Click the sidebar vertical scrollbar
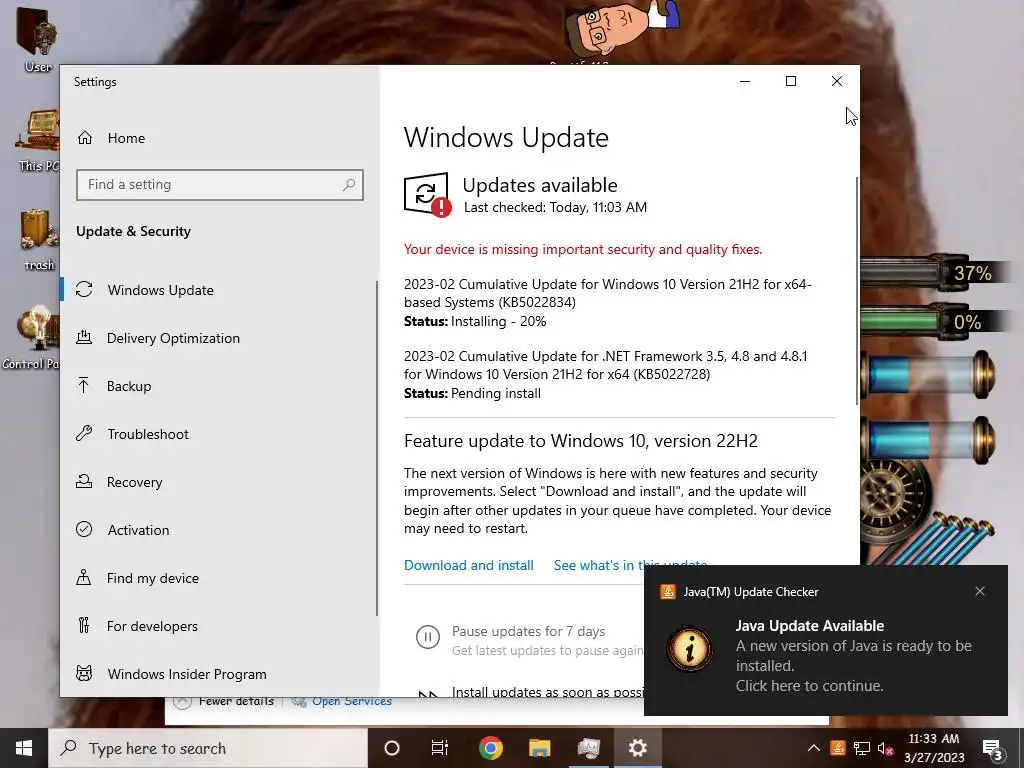This screenshot has height=768, width=1024. pos(377,448)
